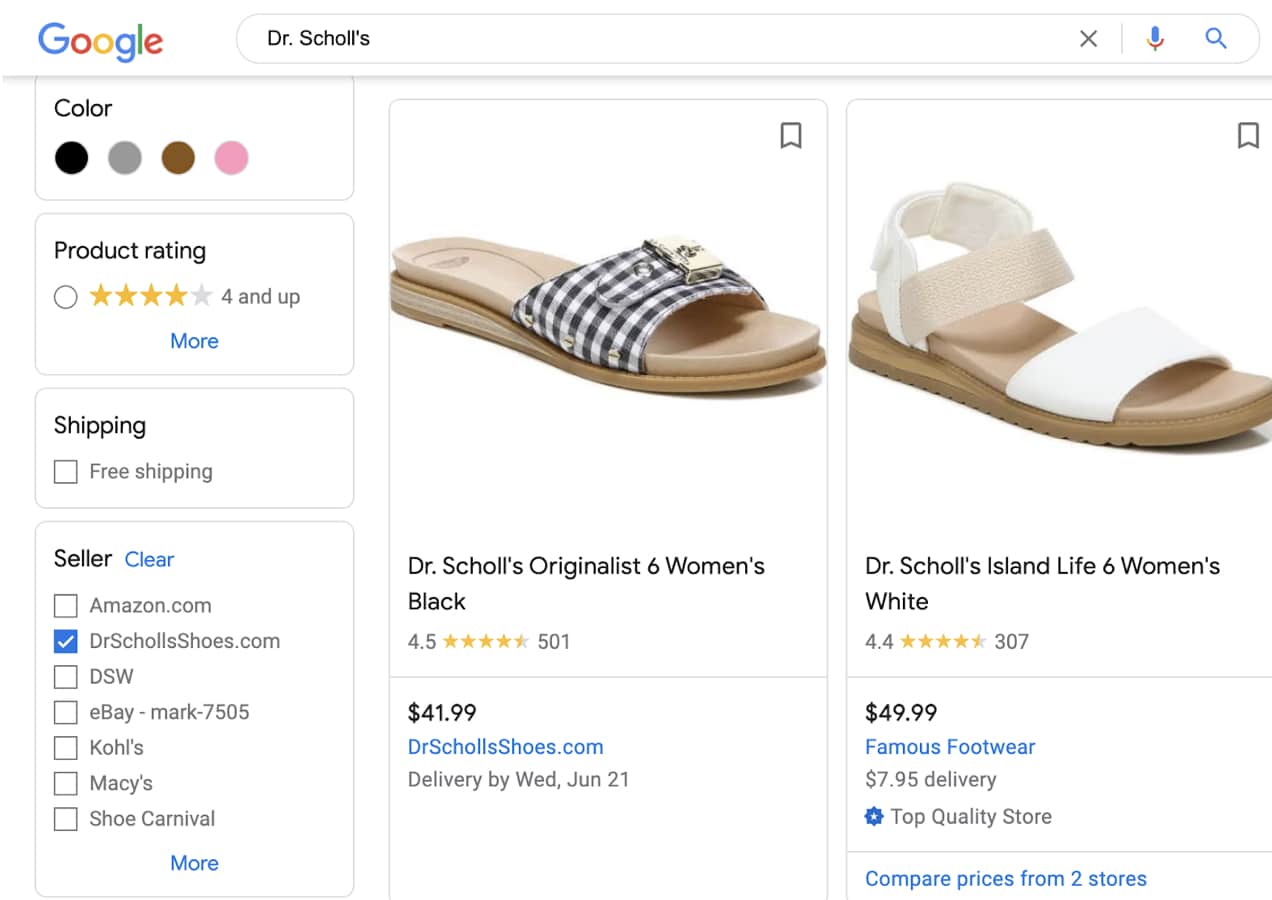Check the Kohl's seller checkbox
This screenshot has width=1272, height=900.
coord(65,747)
